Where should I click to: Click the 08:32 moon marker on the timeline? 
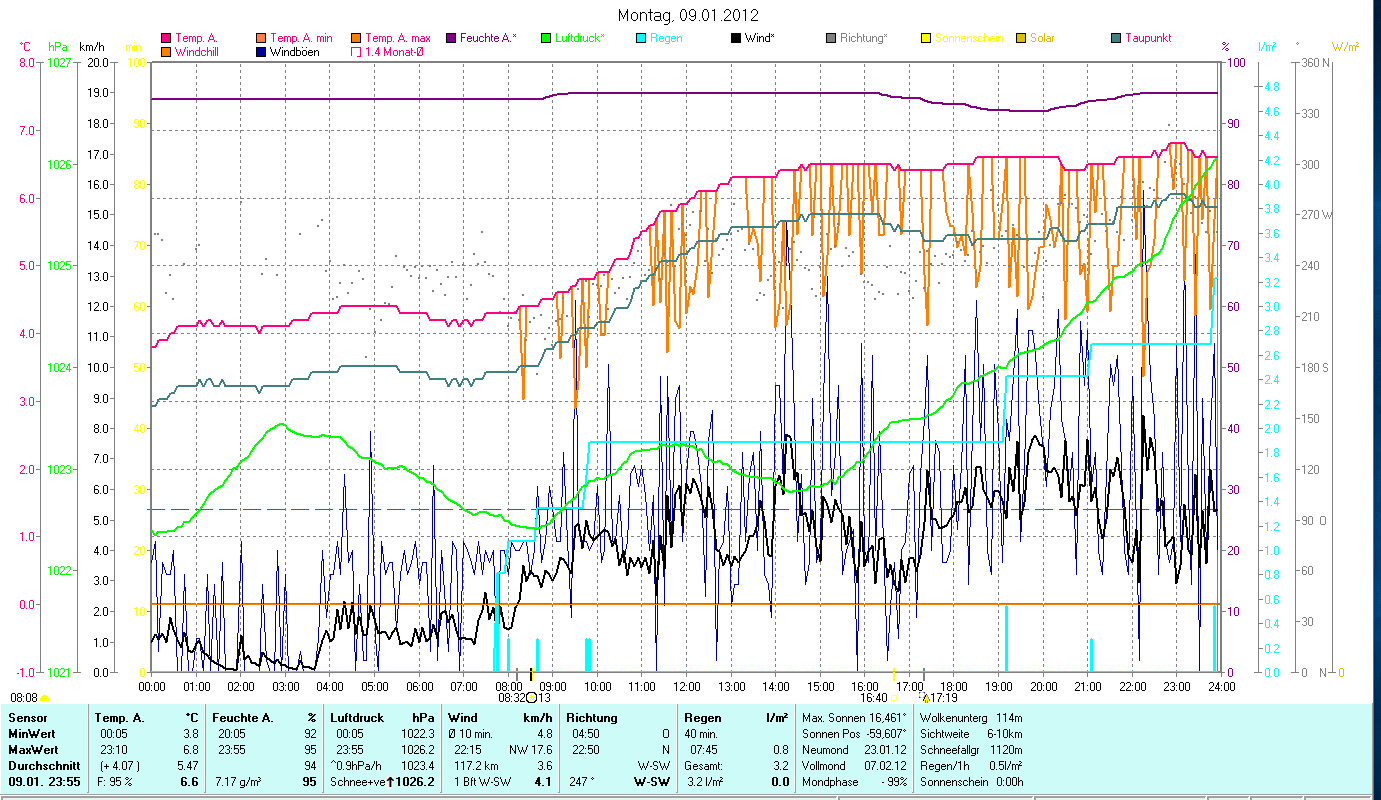point(531,698)
